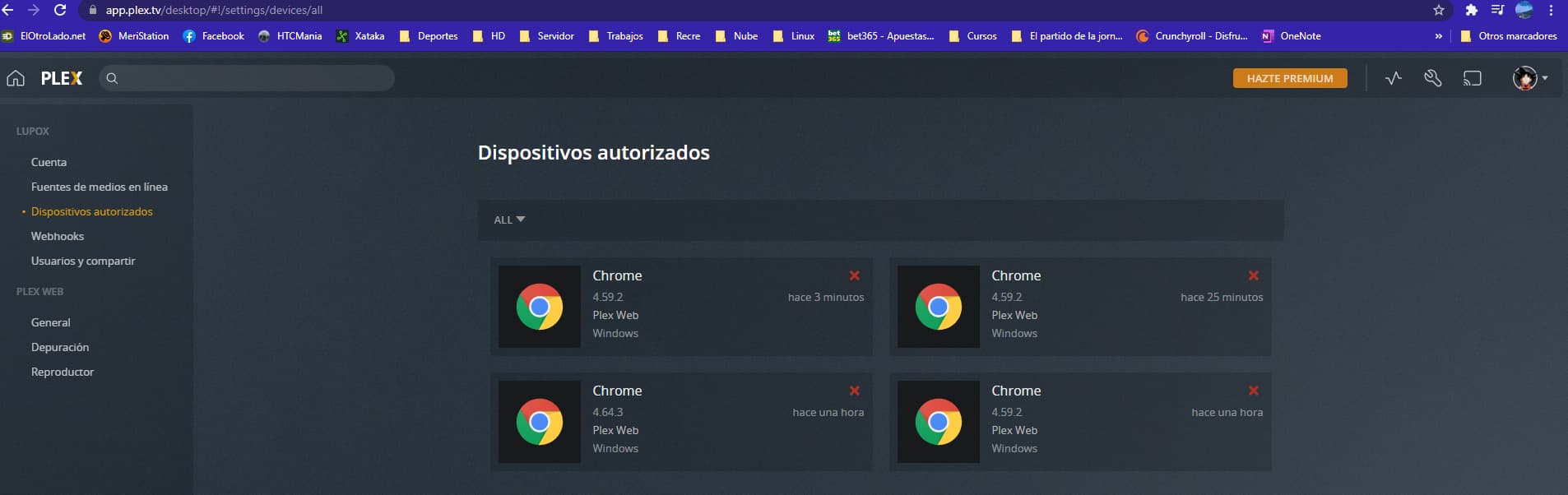Click the HAZTE PREMIUM button
Image resolution: width=1568 pixels, height=495 pixels.
[1290, 78]
